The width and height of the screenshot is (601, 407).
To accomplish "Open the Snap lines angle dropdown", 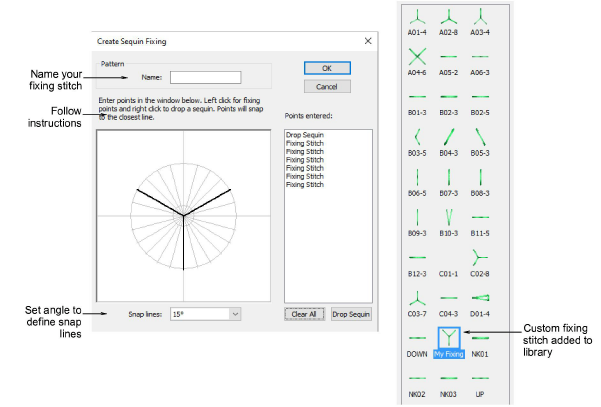I will (x=206, y=314).
